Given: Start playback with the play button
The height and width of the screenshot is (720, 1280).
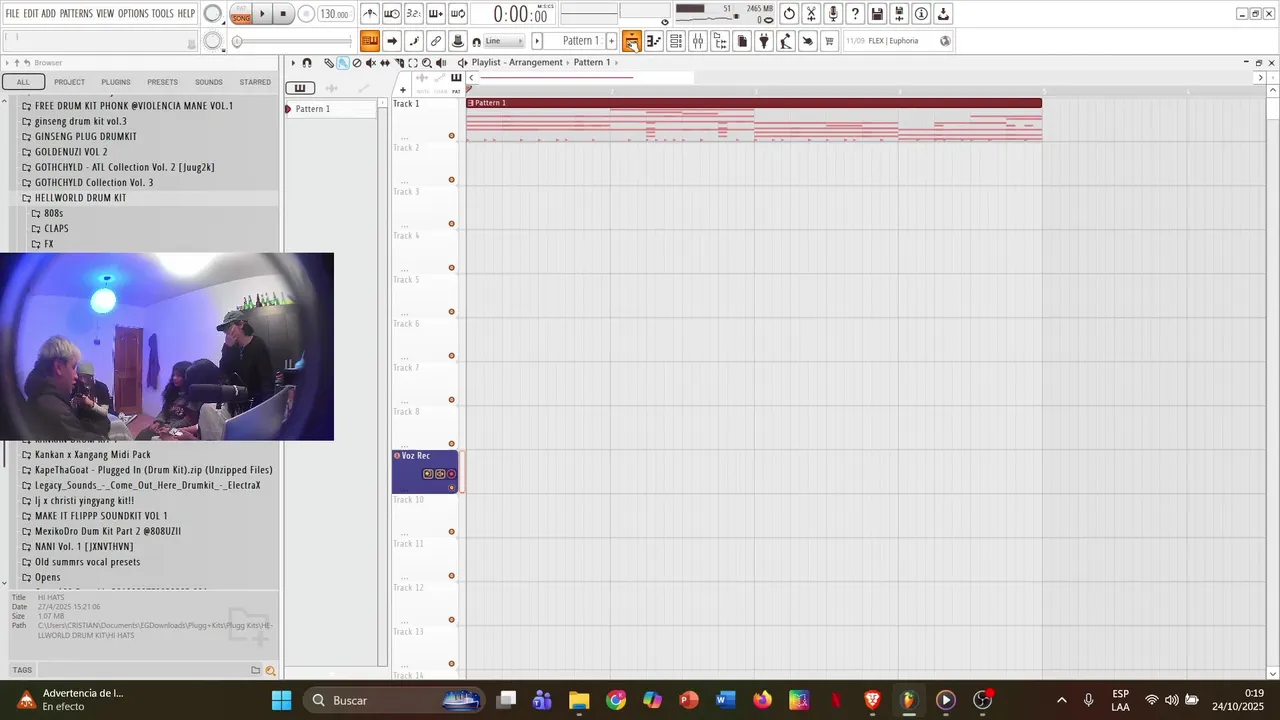Looking at the screenshot, I should pyautogui.click(x=262, y=14).
